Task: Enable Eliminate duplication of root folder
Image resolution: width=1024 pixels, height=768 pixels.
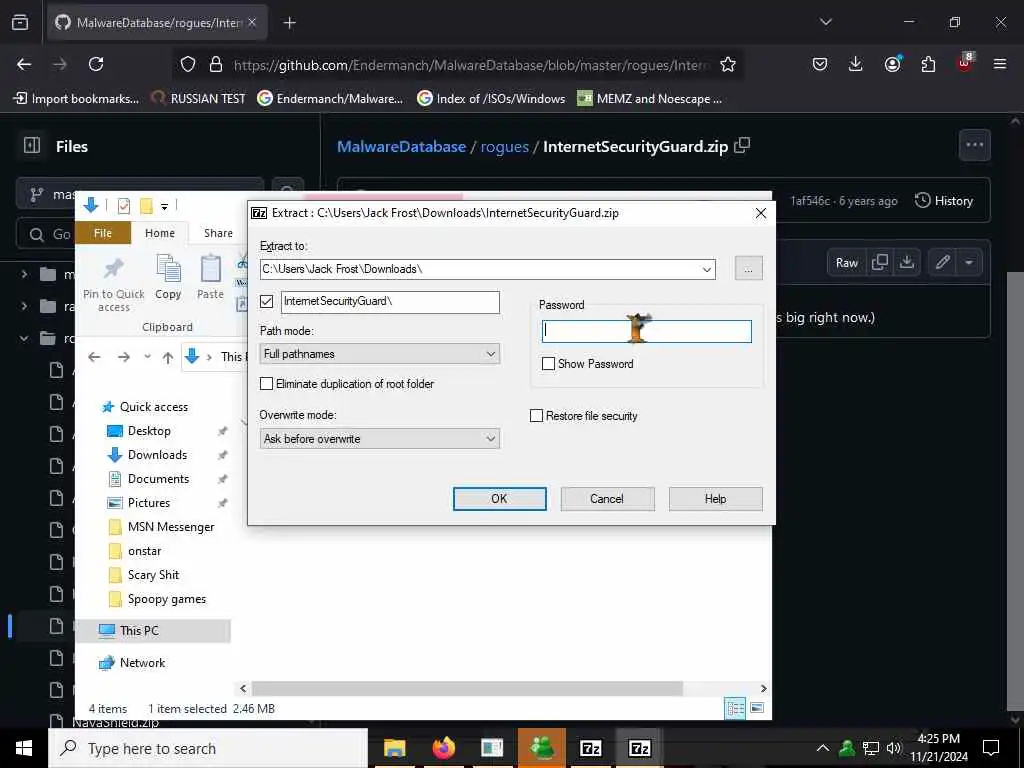Action: (266, 384)
